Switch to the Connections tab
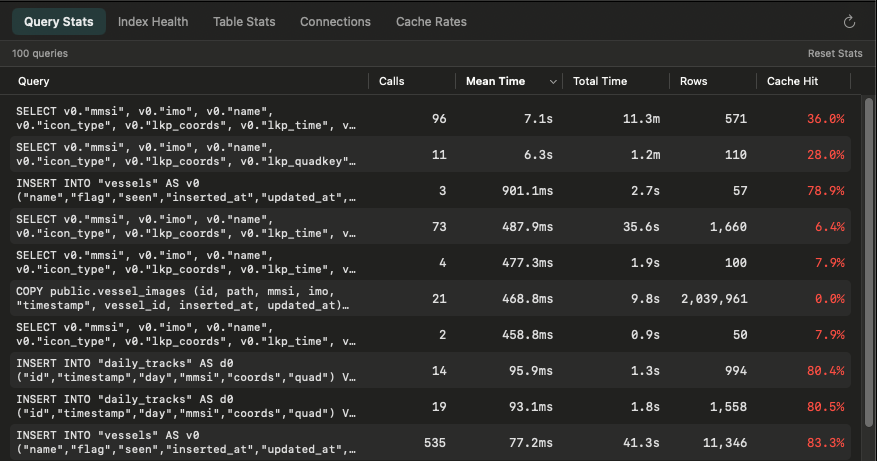The width and height of the screenshot is (877, 461). tap(335, 22)
